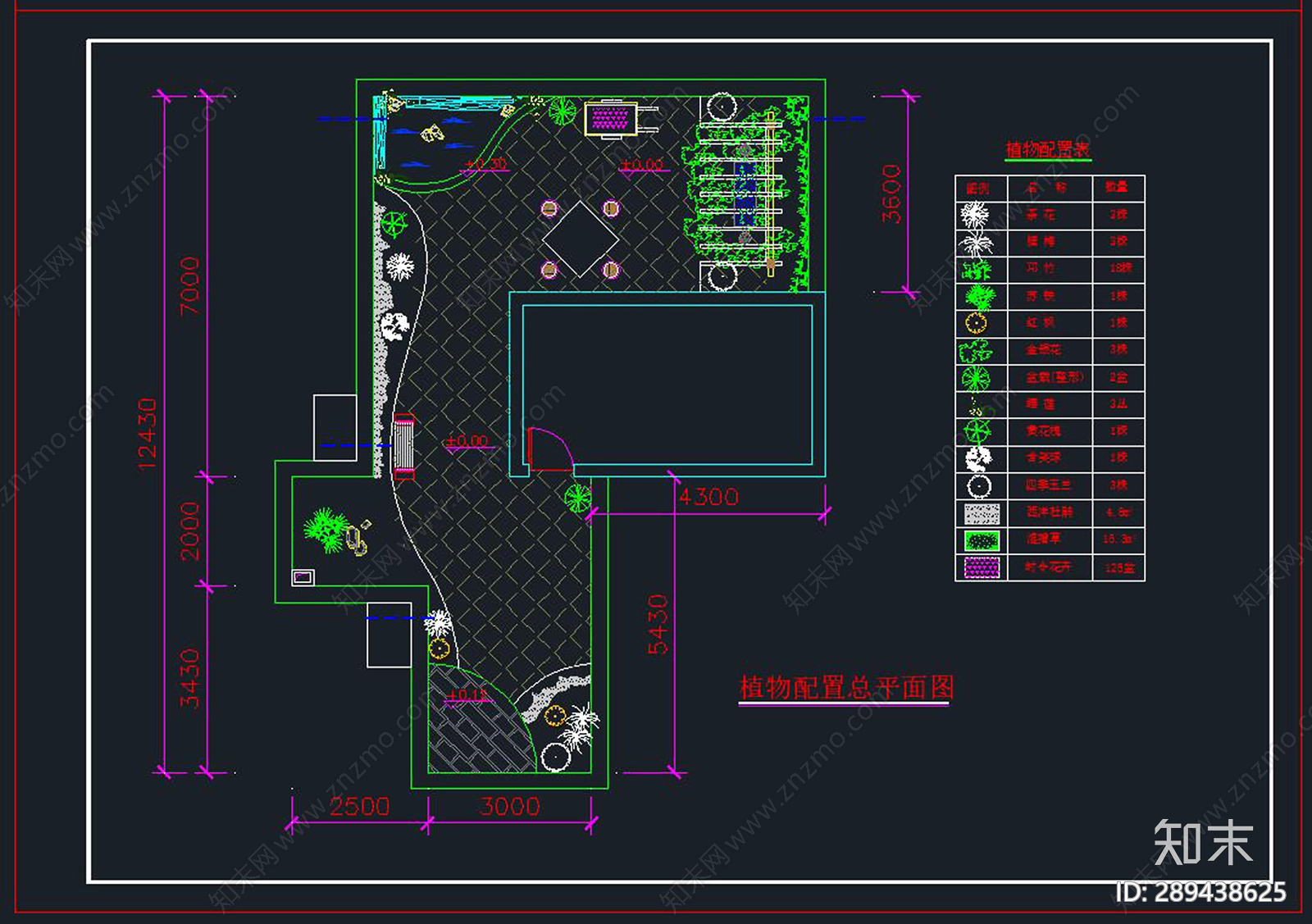Image resolution: width=1312 pixels, height=924 pixels.
Task: Click the magenta flower bed symbol at top
Action: click(x=611, y=119)
